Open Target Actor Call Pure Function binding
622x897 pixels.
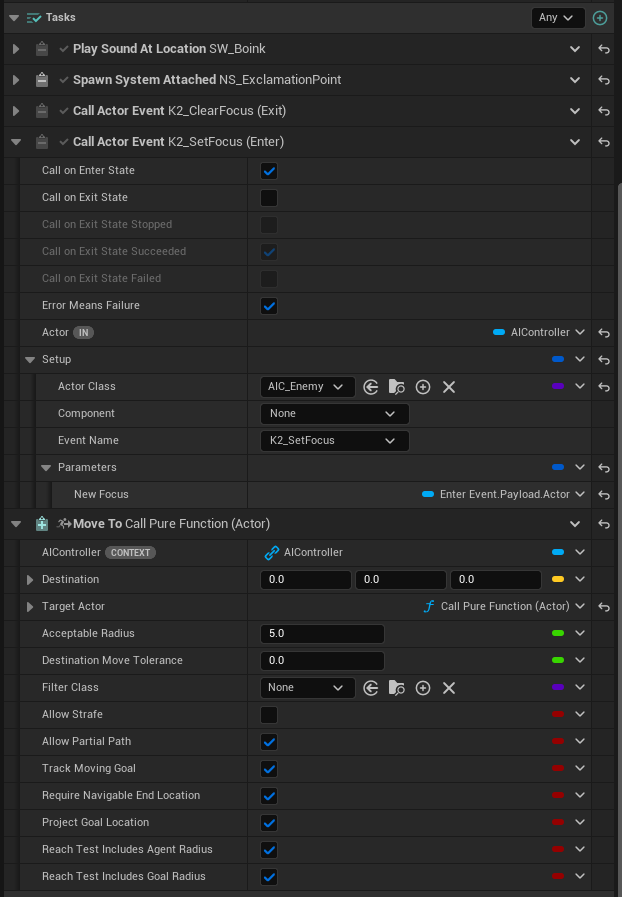pos(504,606)
